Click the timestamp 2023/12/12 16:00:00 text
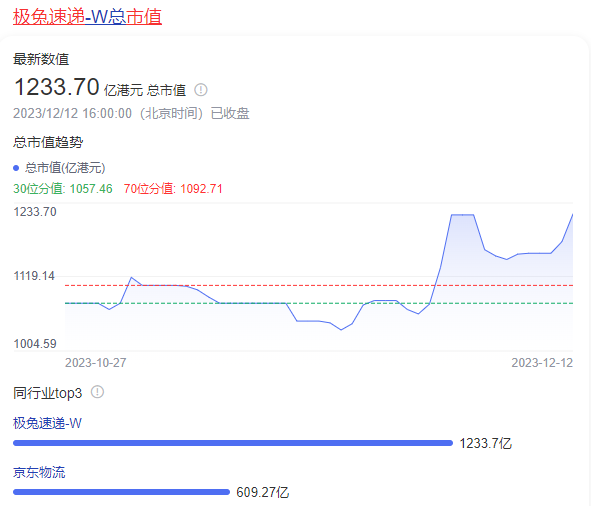 (x=72, y=113)
